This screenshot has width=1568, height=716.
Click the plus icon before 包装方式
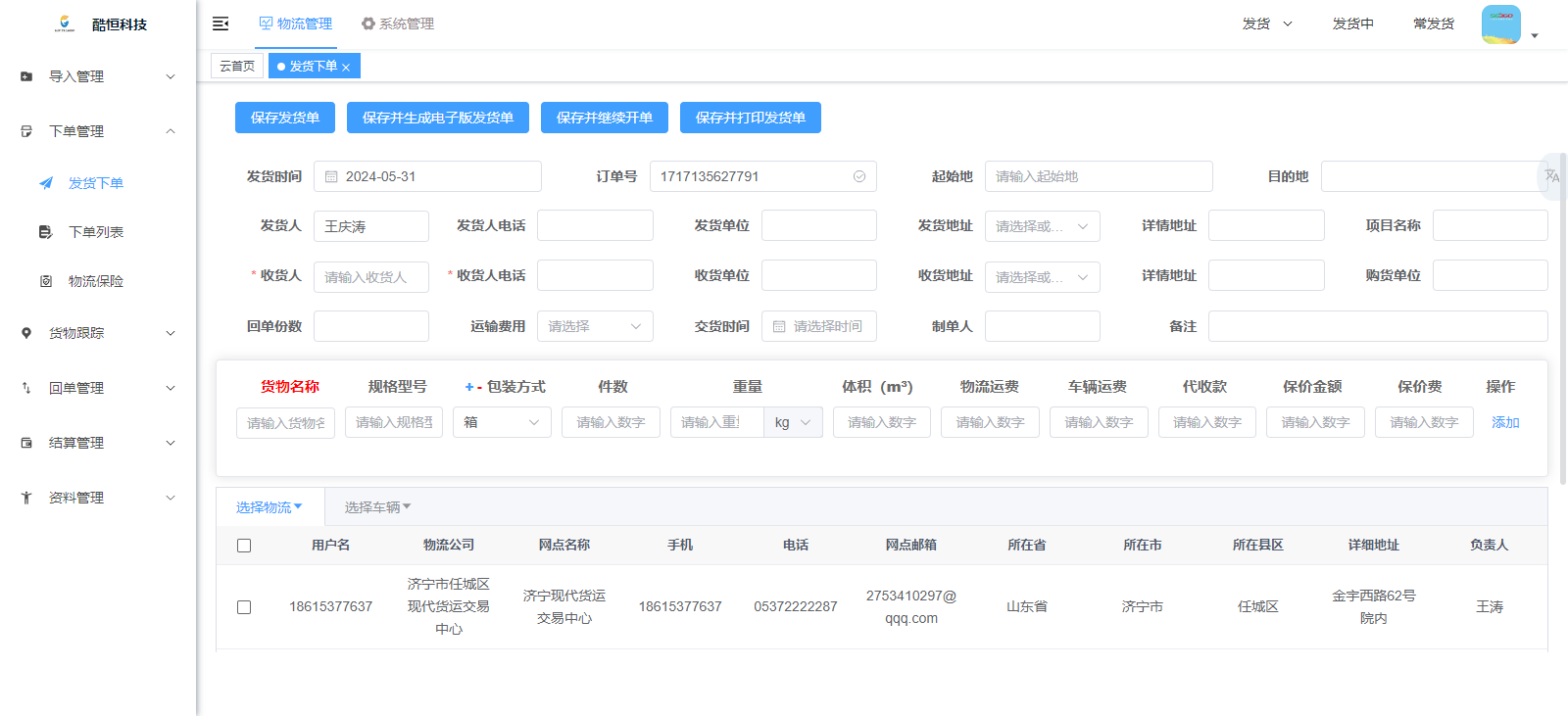pos(469,387)
